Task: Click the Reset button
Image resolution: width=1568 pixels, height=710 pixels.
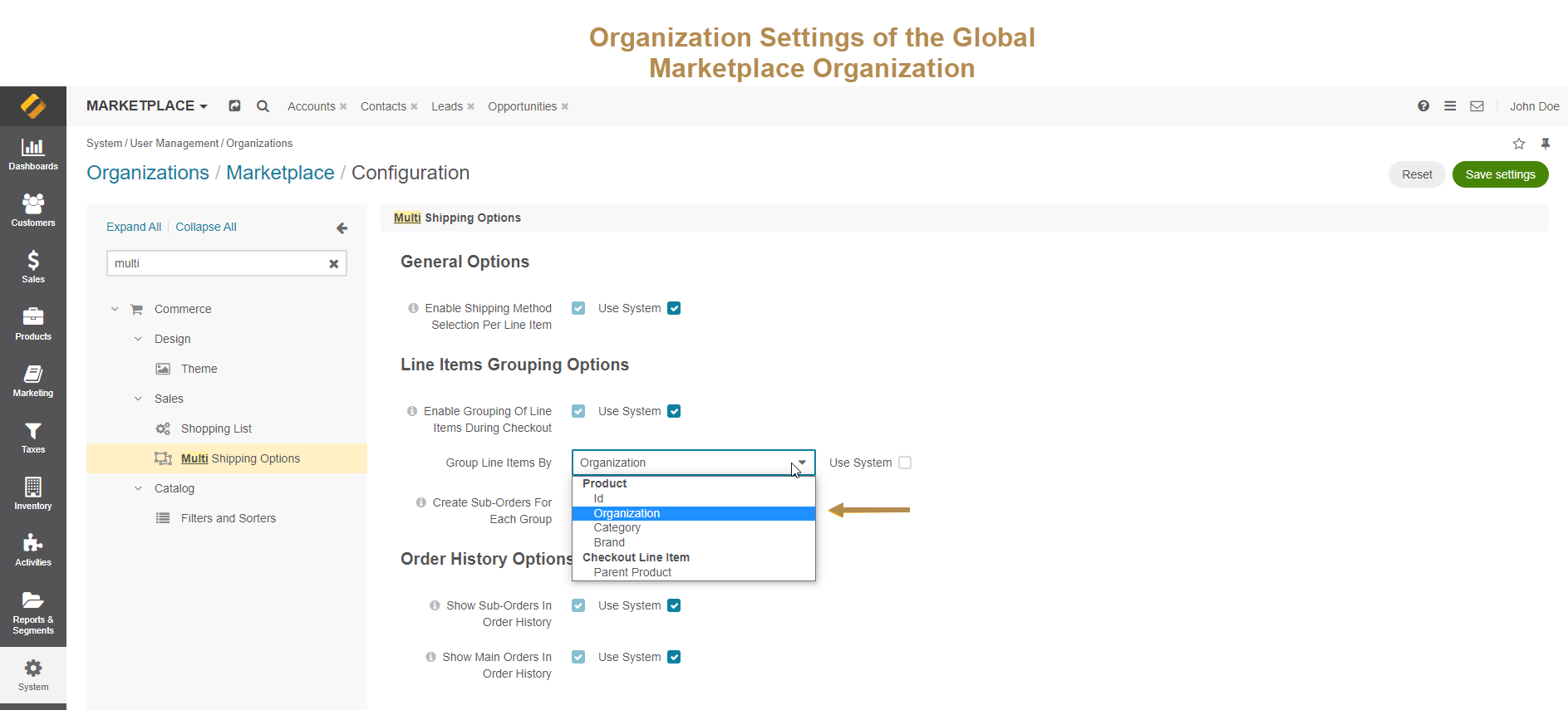Action: click(1417, 174)
